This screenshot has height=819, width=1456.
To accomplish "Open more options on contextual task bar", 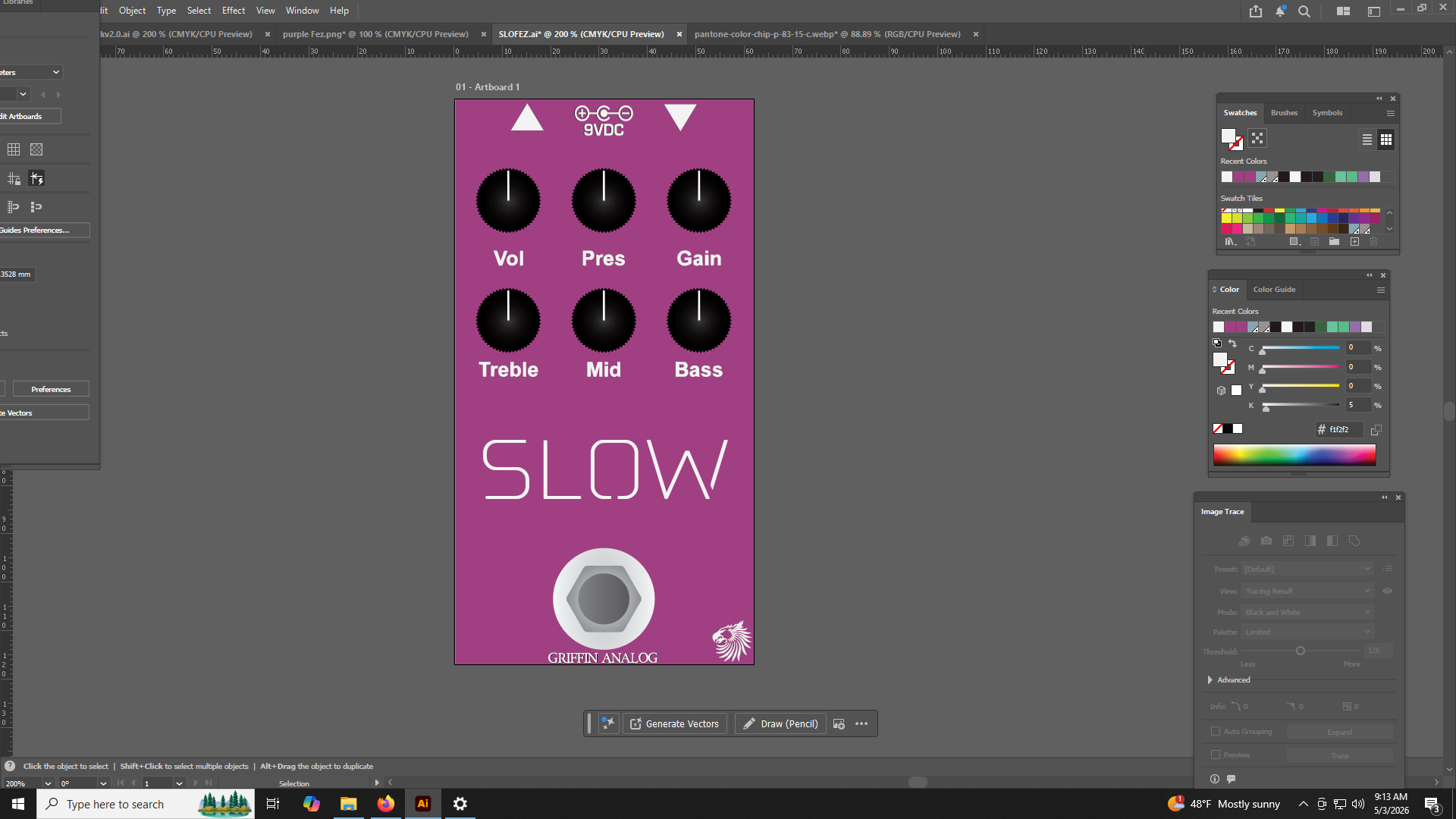I will click(861, 723).
